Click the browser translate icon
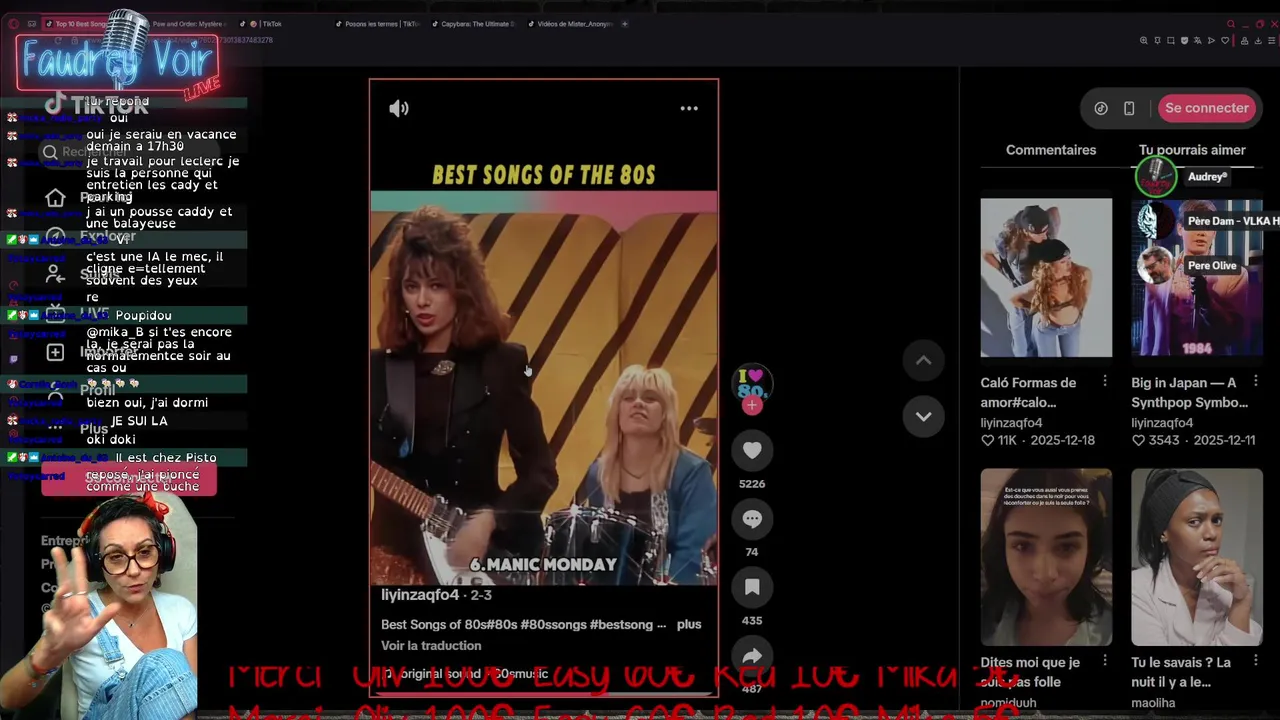Image resolution: width=1280 pixels, height=720 pixels. pos(1198,40)
